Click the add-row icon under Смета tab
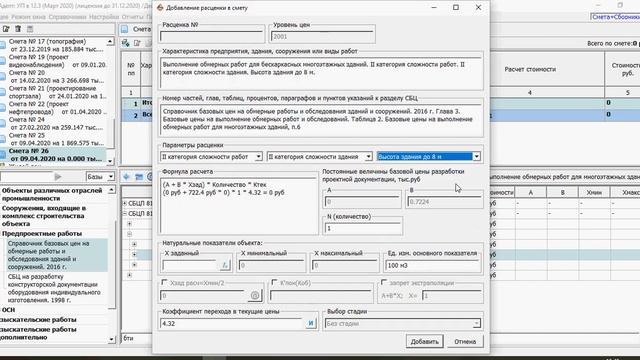 point(126,43)
